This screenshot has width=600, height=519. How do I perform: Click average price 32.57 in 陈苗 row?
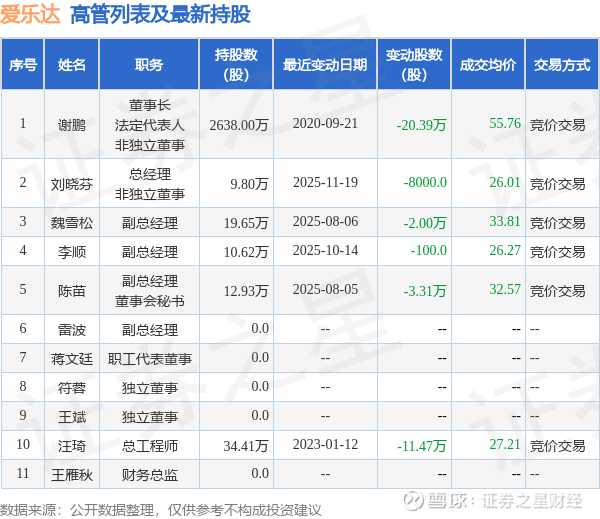pos(505,290)
